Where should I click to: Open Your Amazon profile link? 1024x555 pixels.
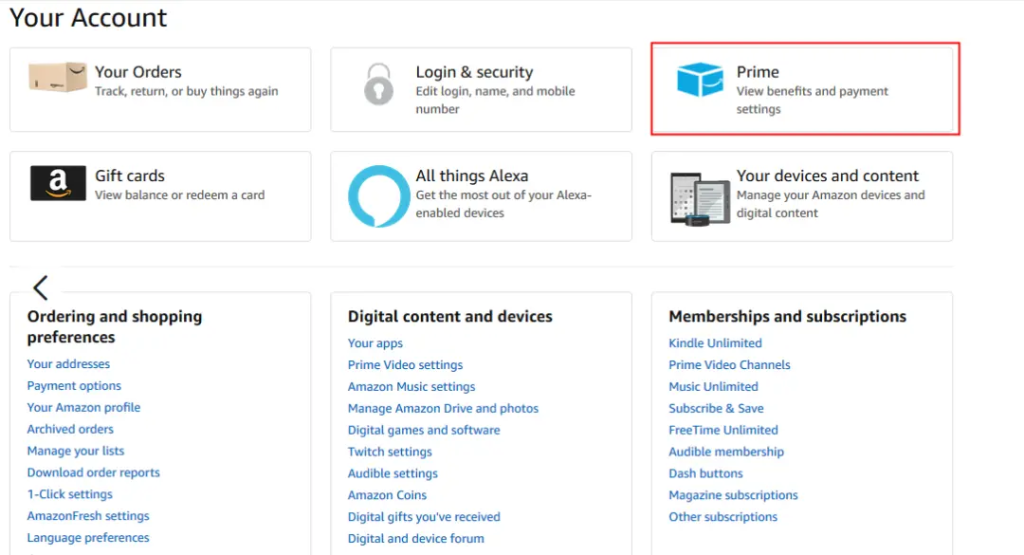click(84, 407)
